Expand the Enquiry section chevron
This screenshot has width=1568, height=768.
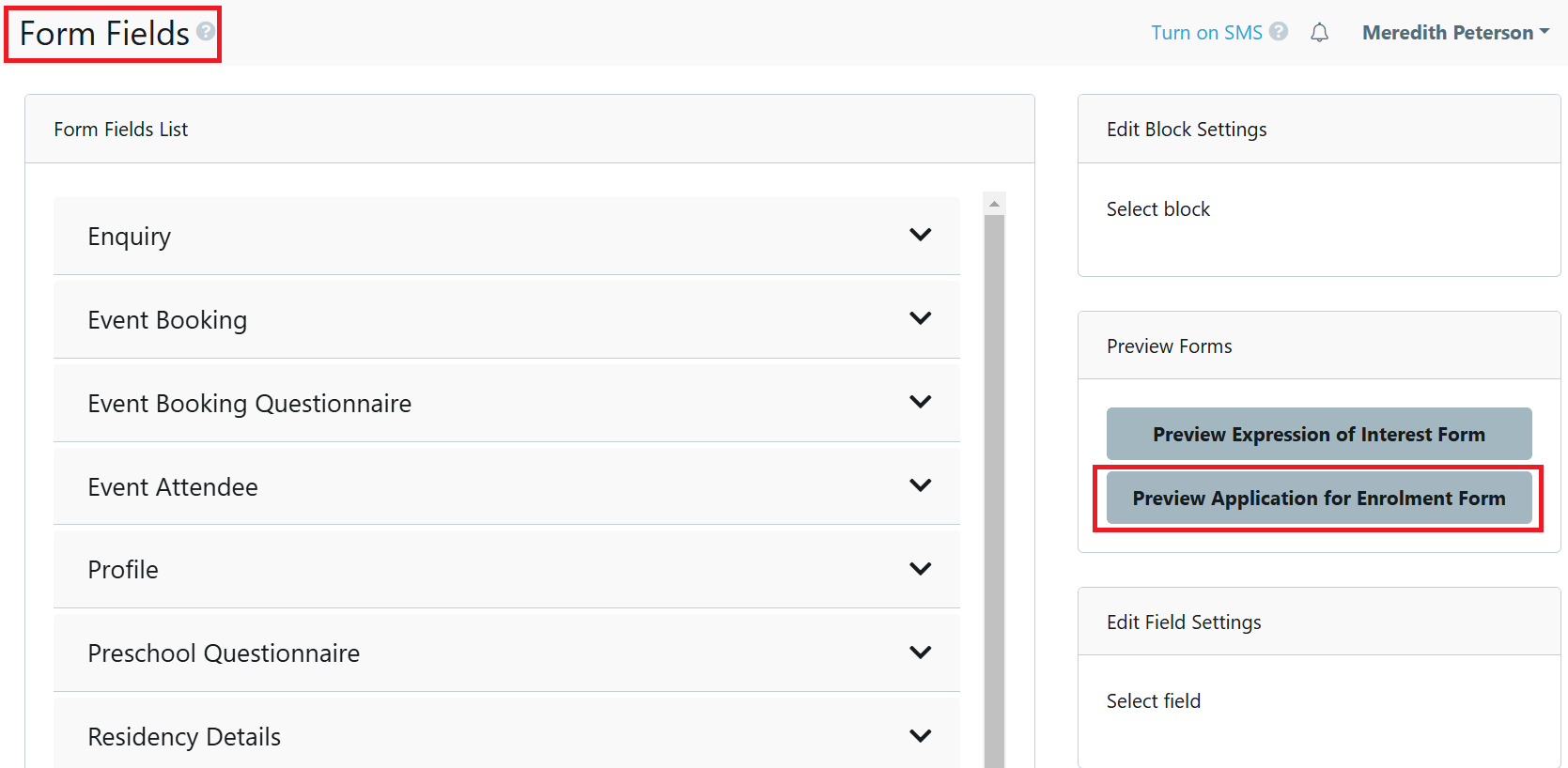click(x=920, y=235)
